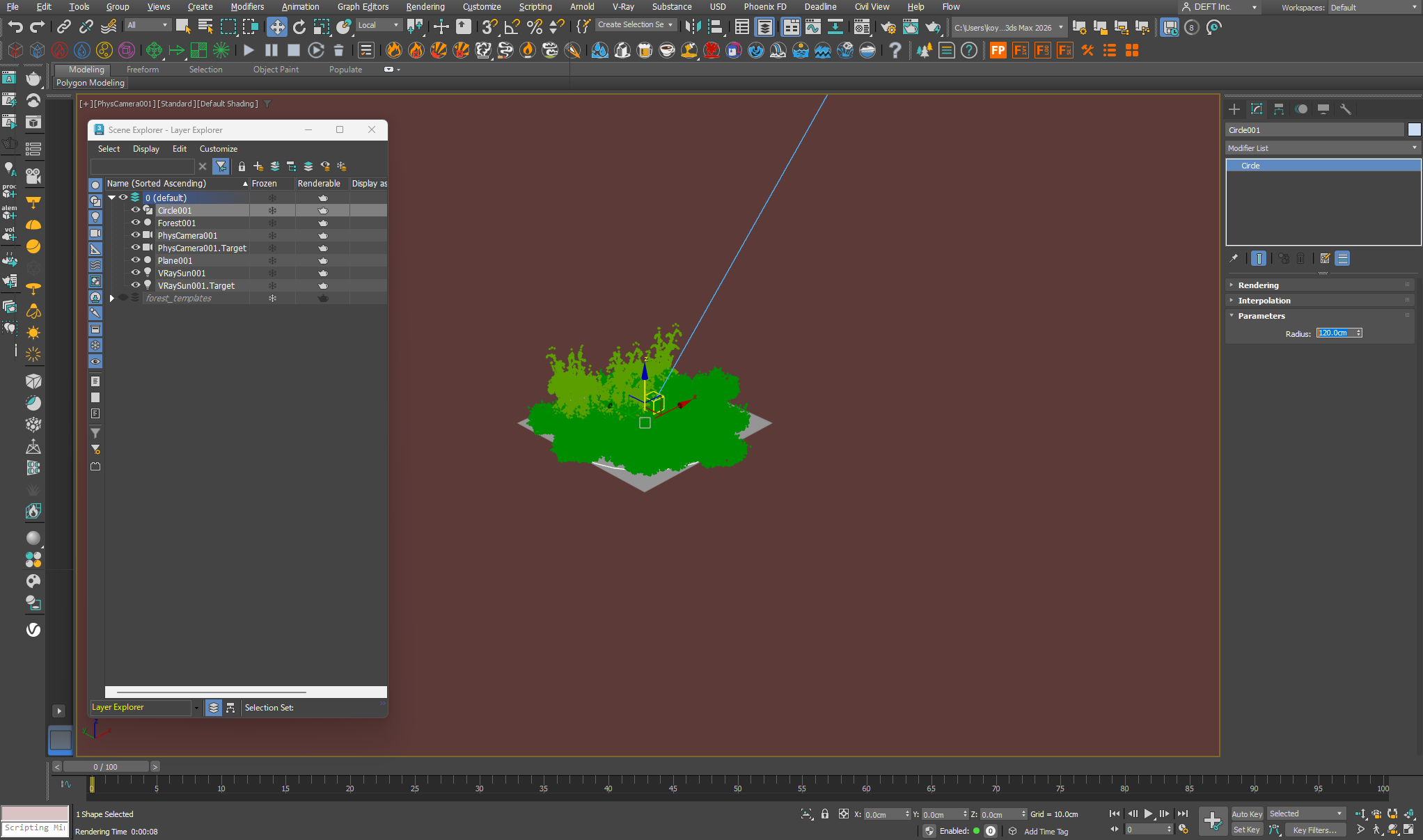Click the Undo arrow icon
Viewport: 1423px width, 840px height.
(x=15, y=26)
